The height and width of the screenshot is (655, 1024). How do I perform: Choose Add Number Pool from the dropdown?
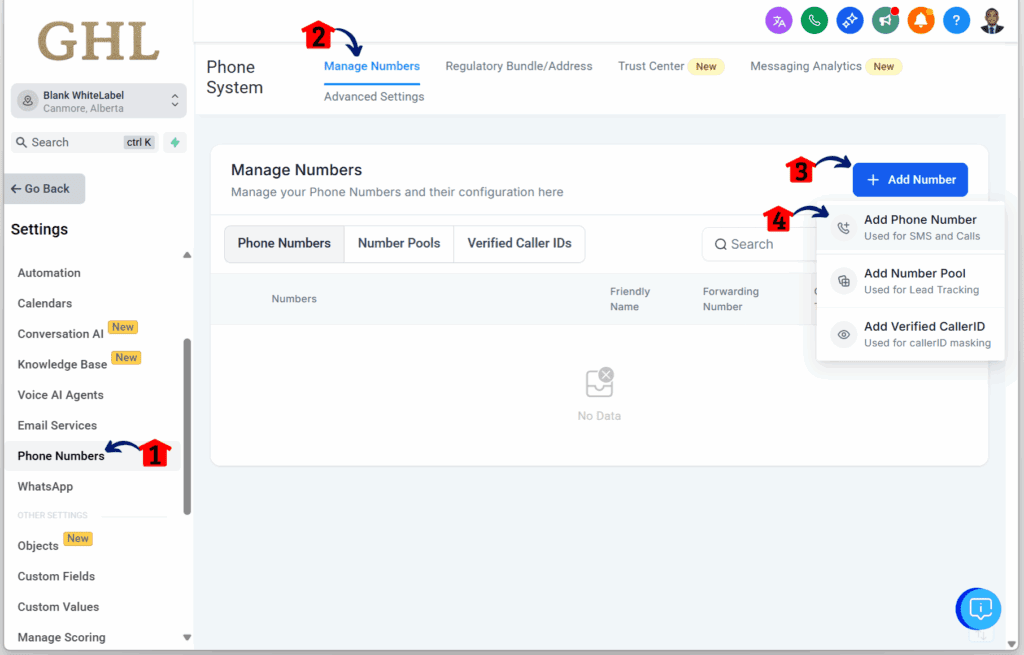(x=910, y=281)
